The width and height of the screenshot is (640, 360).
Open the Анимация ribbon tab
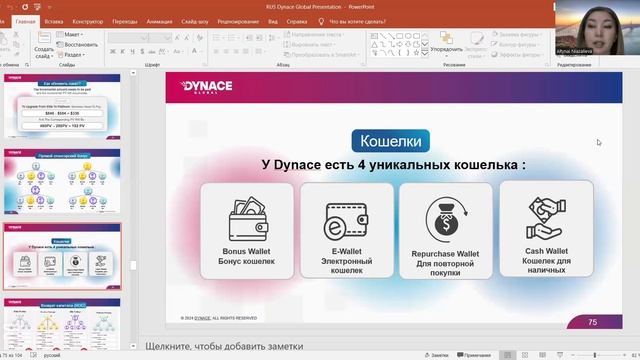click(x=159, y=22)
